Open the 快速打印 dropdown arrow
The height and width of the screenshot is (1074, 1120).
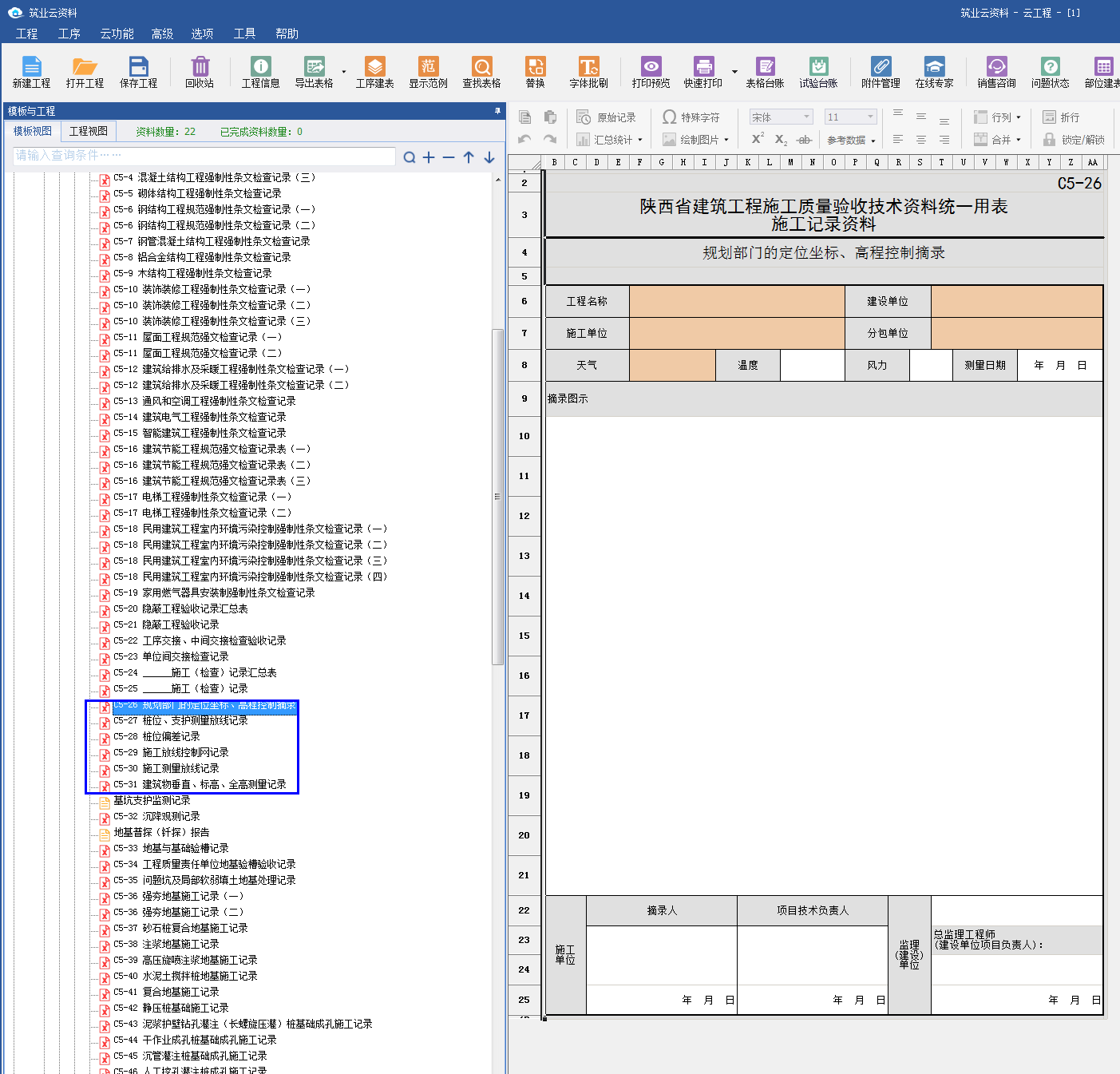coord(734,72)
